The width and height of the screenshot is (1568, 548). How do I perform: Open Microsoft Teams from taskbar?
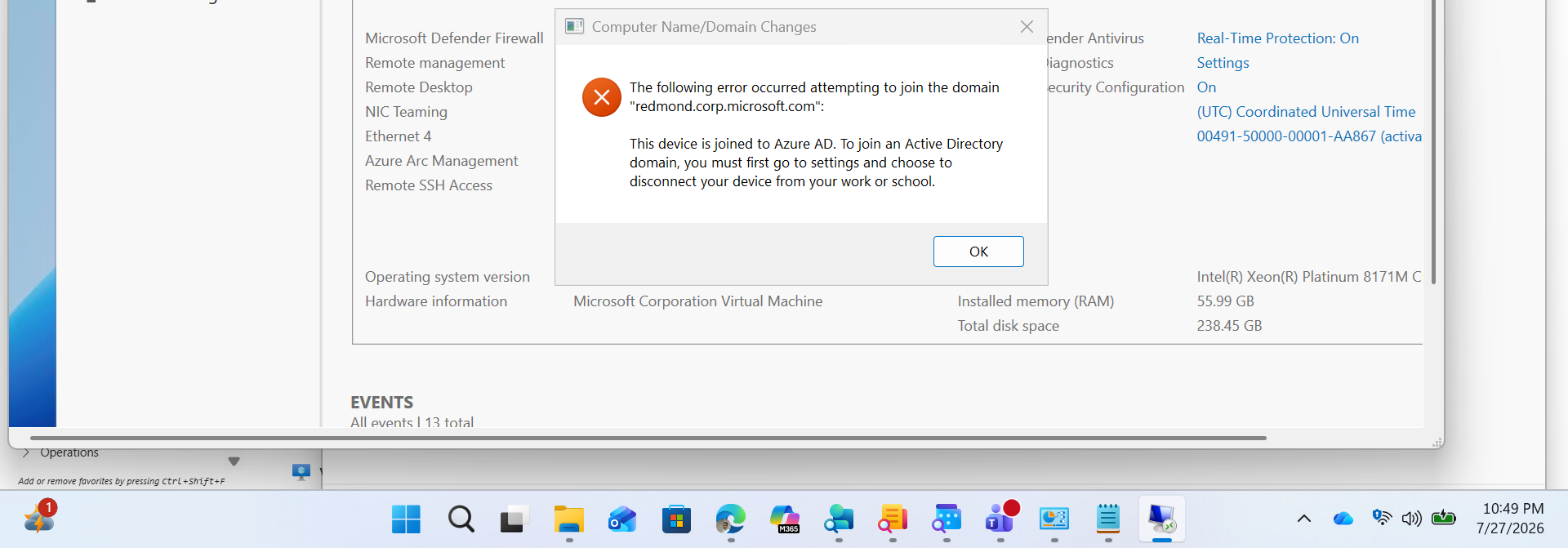click(1000, 519)
